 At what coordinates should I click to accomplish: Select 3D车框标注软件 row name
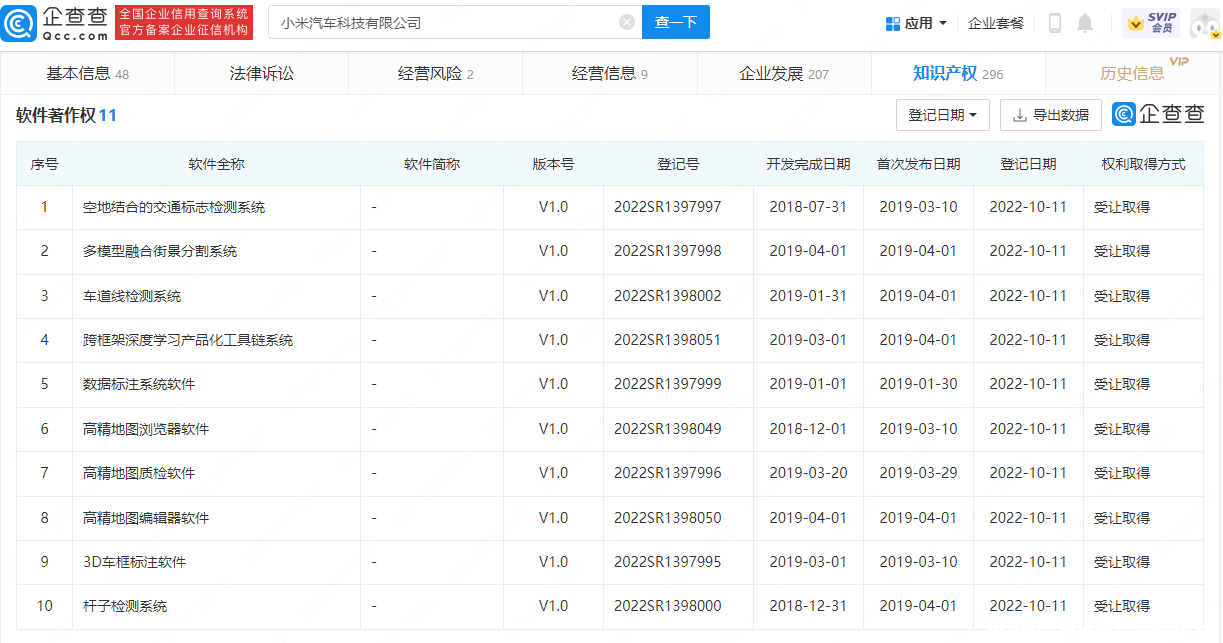[134, 562]
